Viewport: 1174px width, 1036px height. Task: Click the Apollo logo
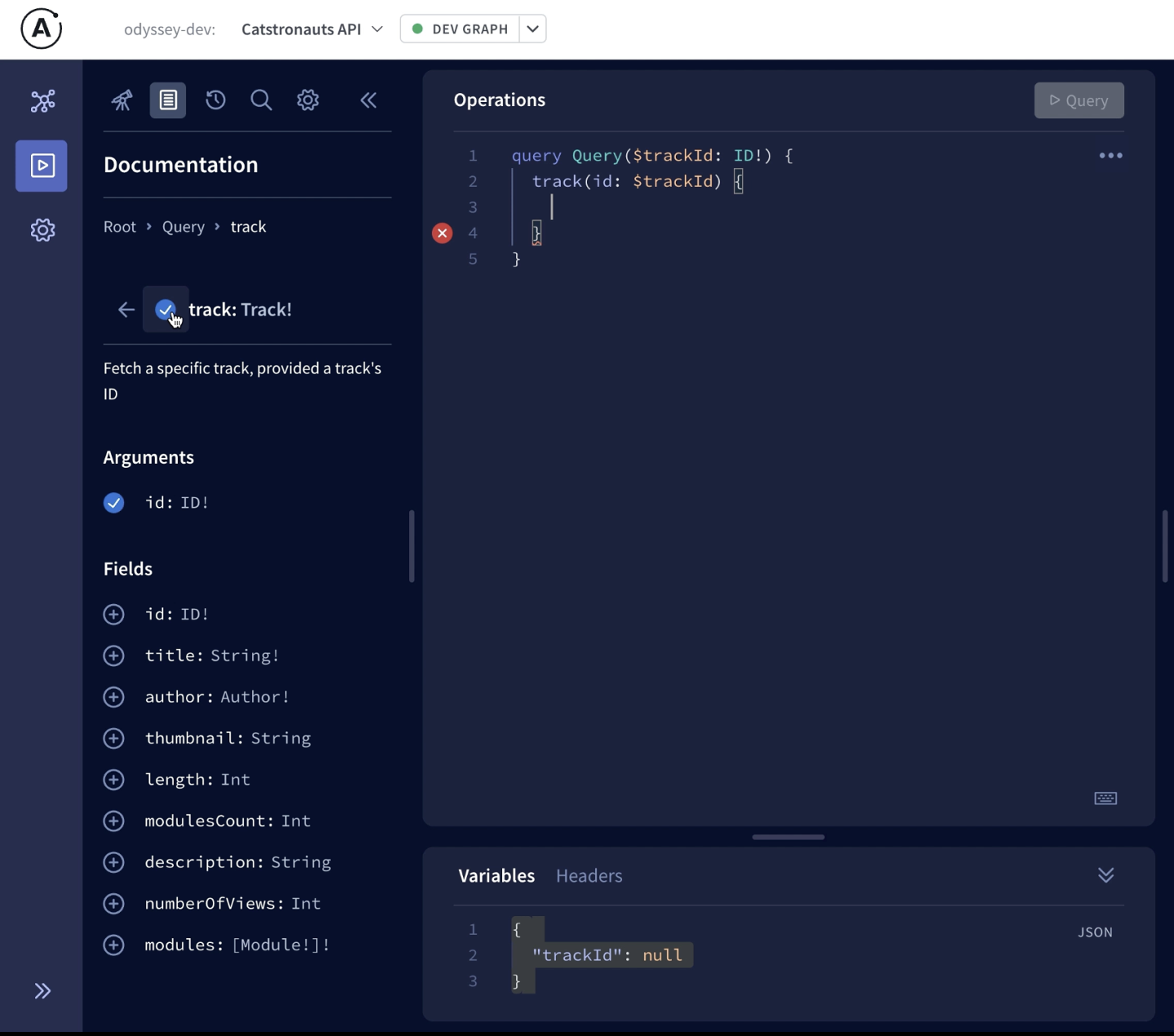coord(42,29)
